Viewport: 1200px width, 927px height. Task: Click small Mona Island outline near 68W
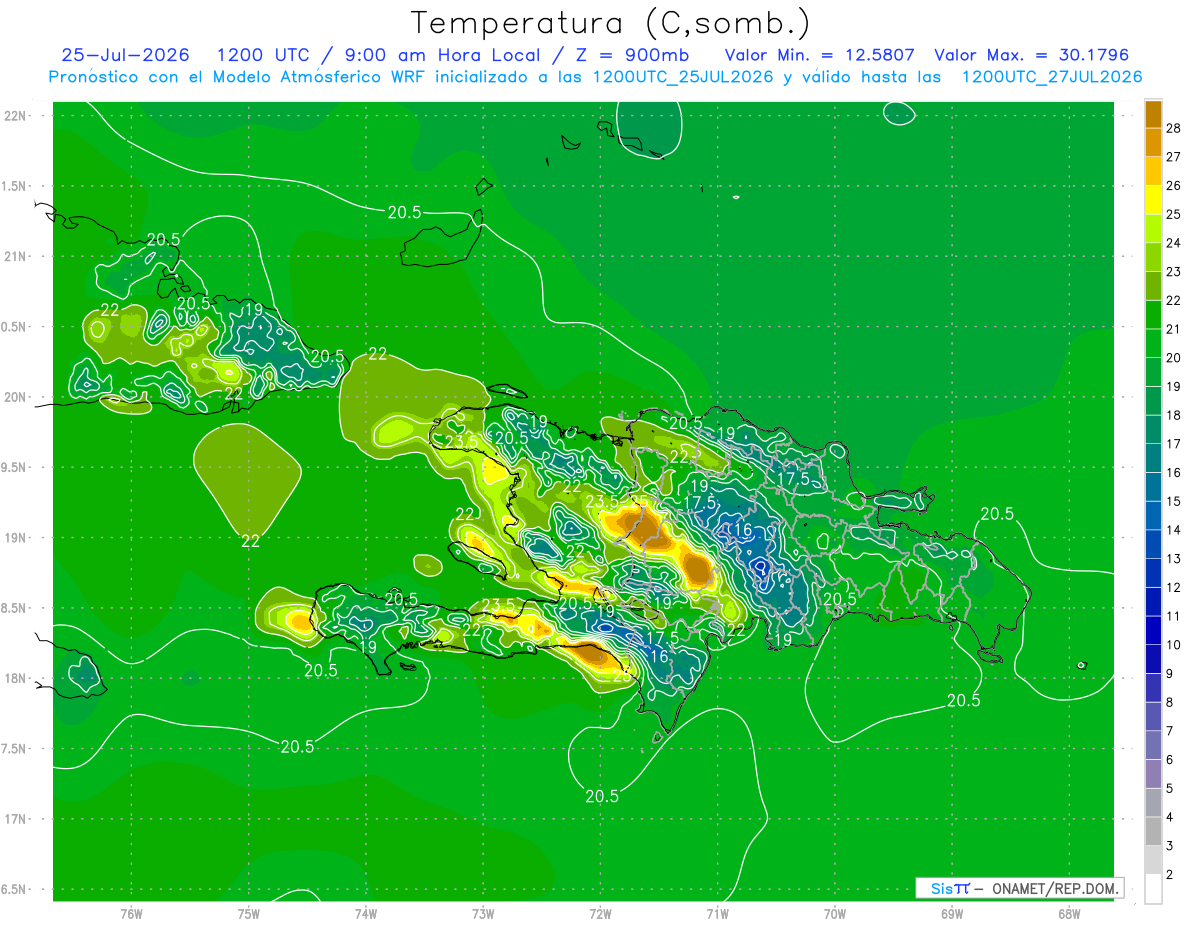pyautogui.click(x=1082, y=665)
